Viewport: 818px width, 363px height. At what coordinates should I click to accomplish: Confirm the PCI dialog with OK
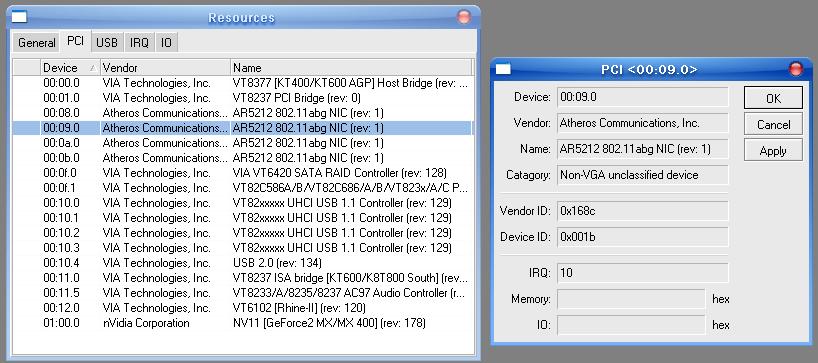click(x=773, y=98)
